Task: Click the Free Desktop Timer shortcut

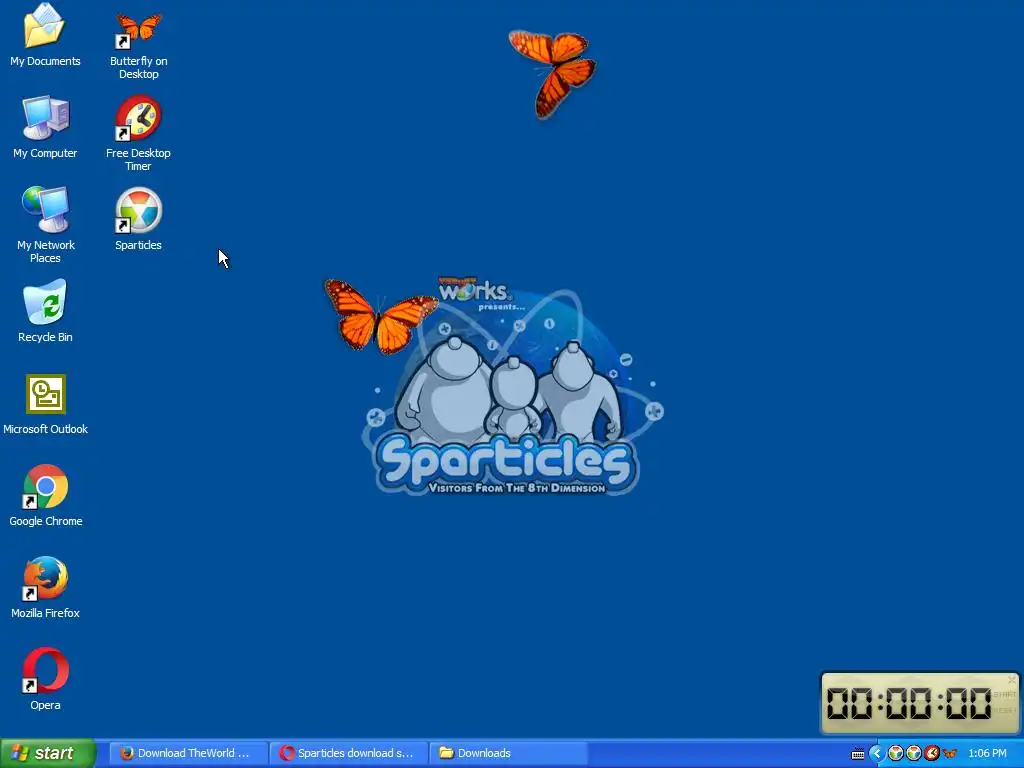Action: [138, 133]
